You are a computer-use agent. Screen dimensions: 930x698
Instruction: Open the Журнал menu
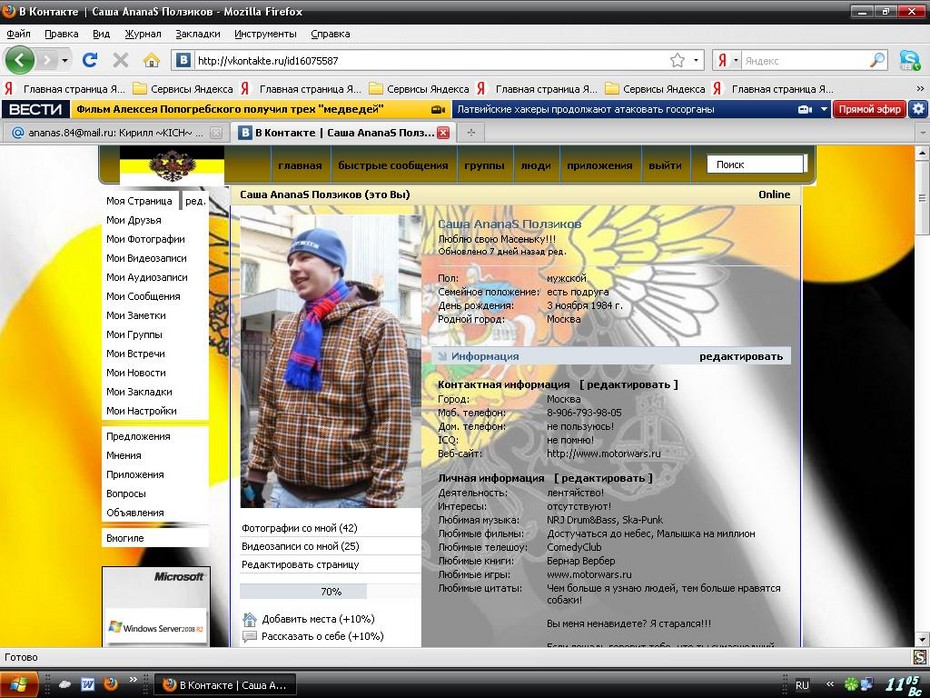142,34
